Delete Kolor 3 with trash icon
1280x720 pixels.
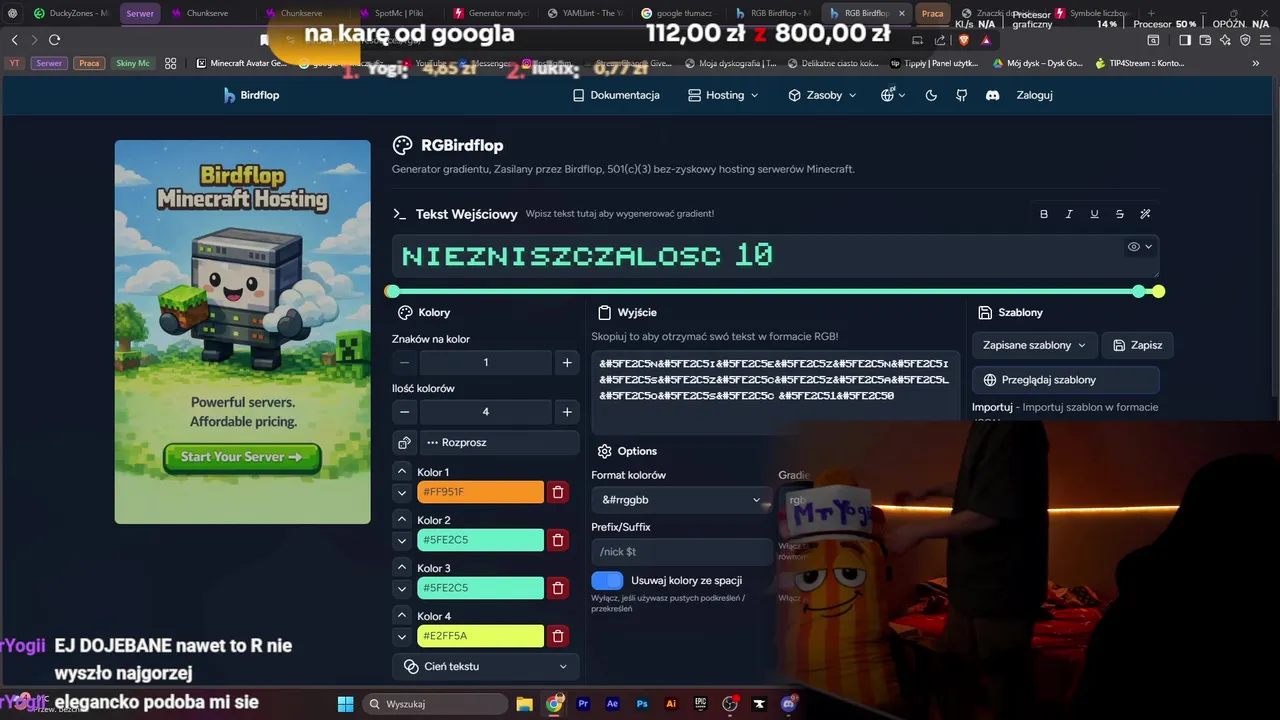coord(558,588)
